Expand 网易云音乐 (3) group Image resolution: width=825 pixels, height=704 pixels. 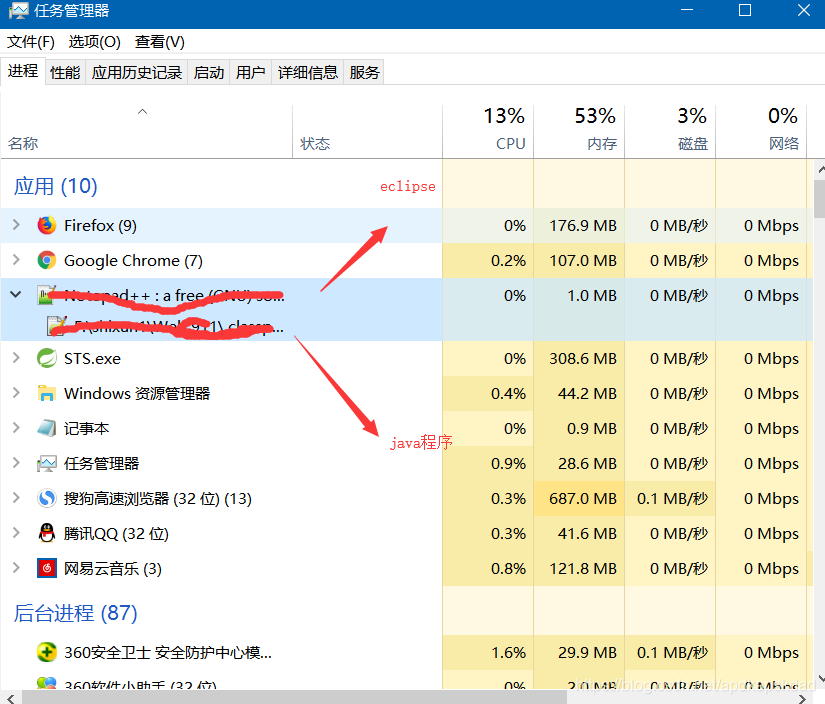coord(16,568)
